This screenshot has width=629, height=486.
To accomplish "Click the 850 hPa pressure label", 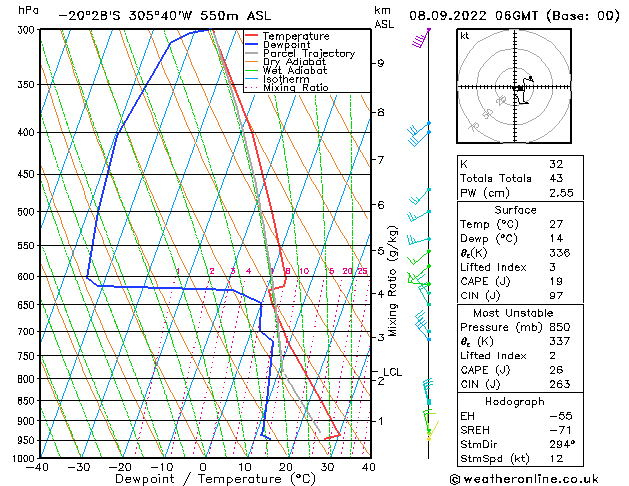I will click(28, 401).
